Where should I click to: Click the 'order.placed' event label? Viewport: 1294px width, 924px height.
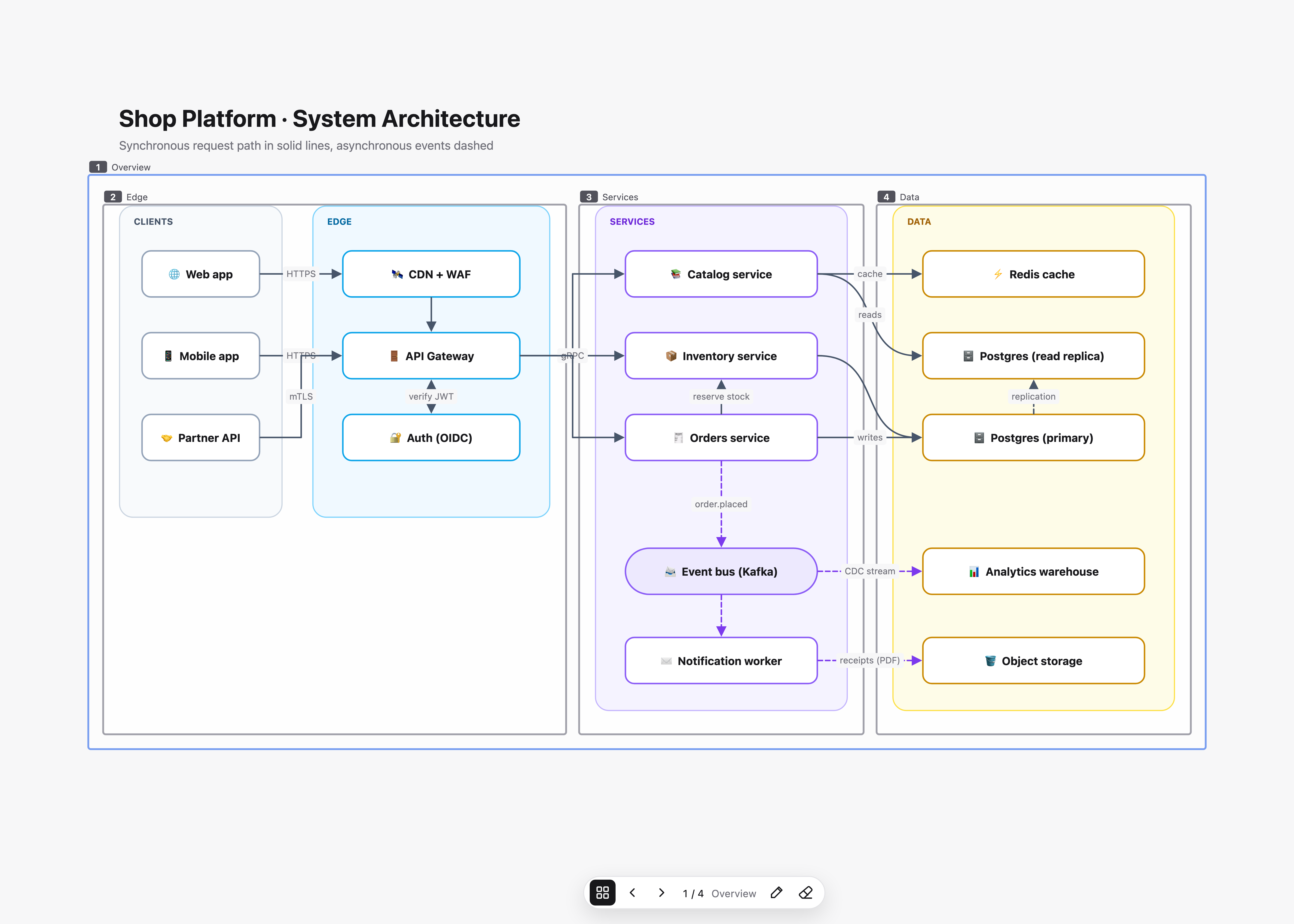tap(721, 504)
